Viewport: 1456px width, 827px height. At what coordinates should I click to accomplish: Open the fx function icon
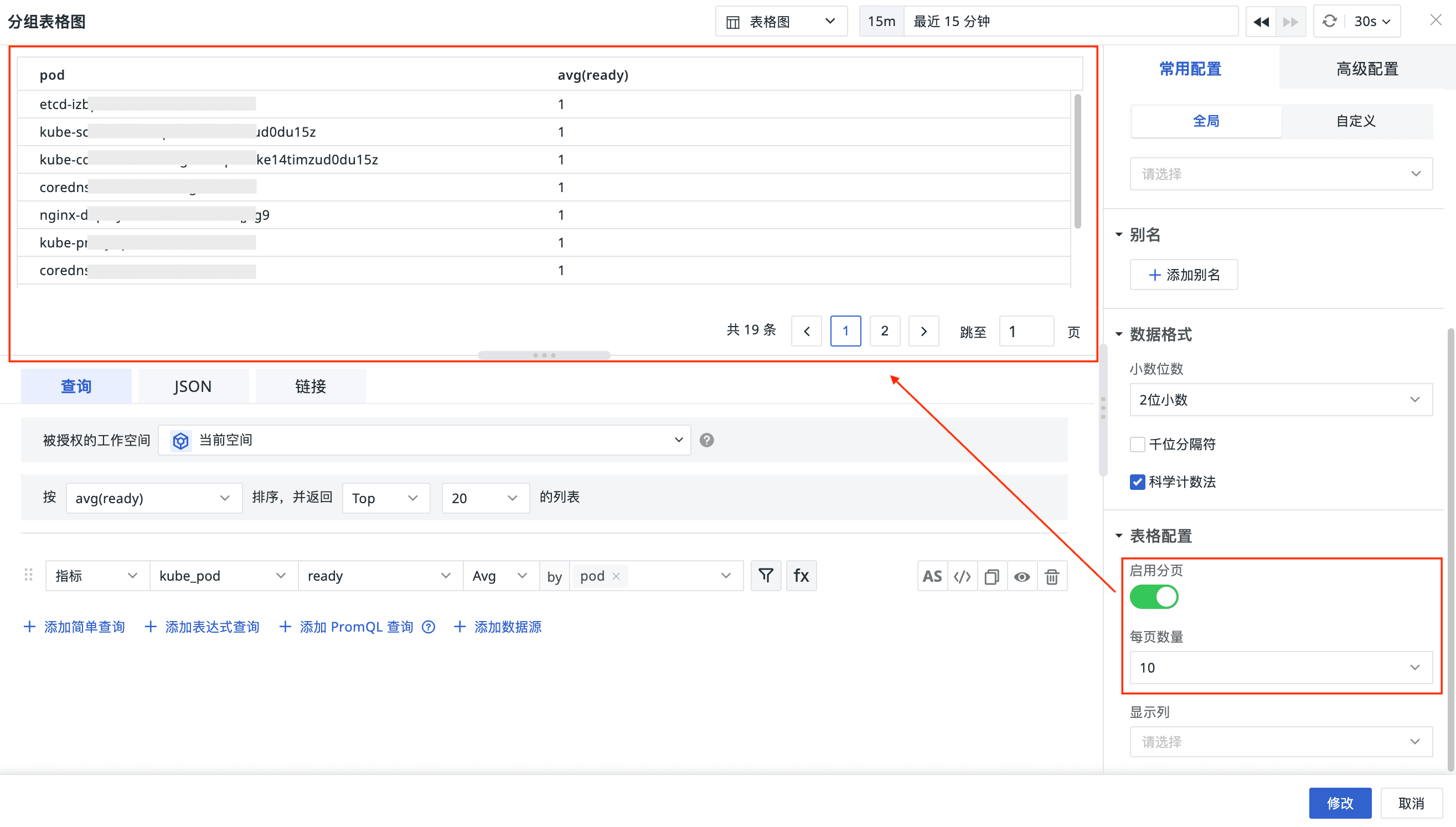click(x=801, y=576)
